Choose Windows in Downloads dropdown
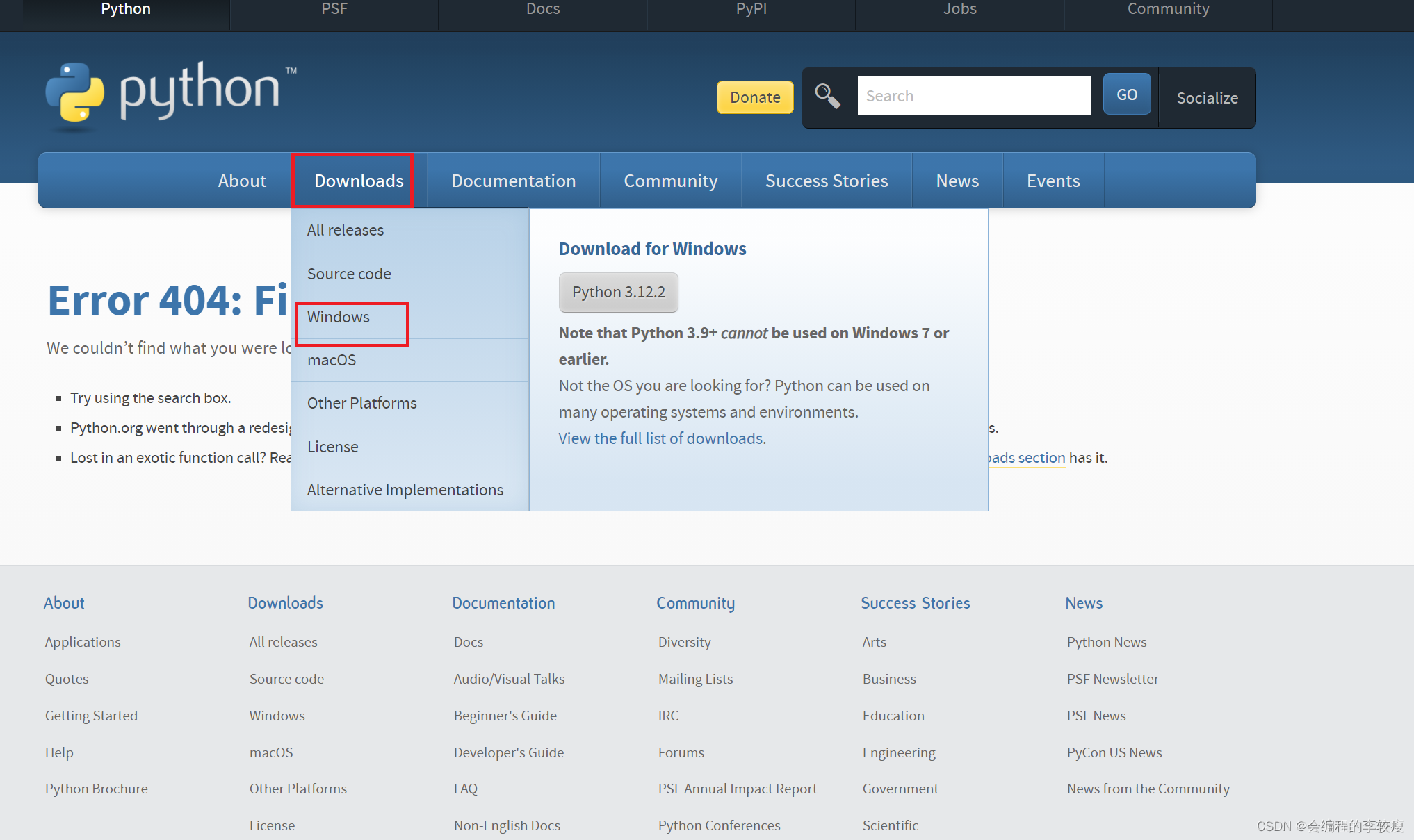The width and height of the screenshot is (1414, 840). click(409, 317)
